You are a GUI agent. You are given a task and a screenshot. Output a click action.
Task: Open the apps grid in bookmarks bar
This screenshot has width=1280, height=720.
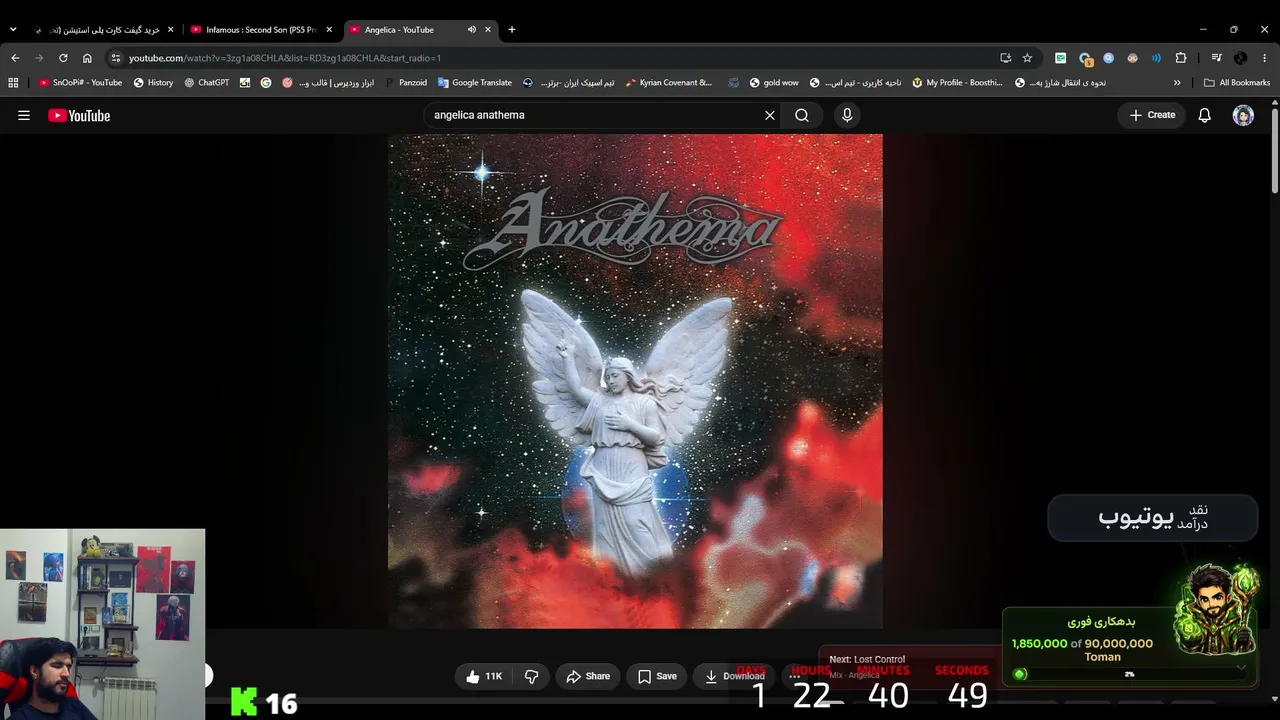13,83
